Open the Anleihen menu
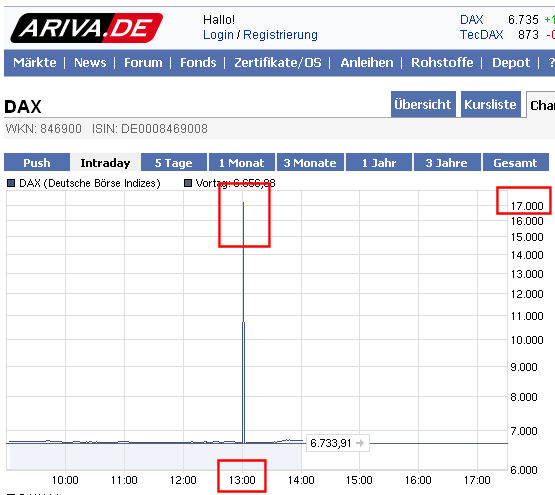This screenshot has height=495, width=555. click(x=367, y=63)
